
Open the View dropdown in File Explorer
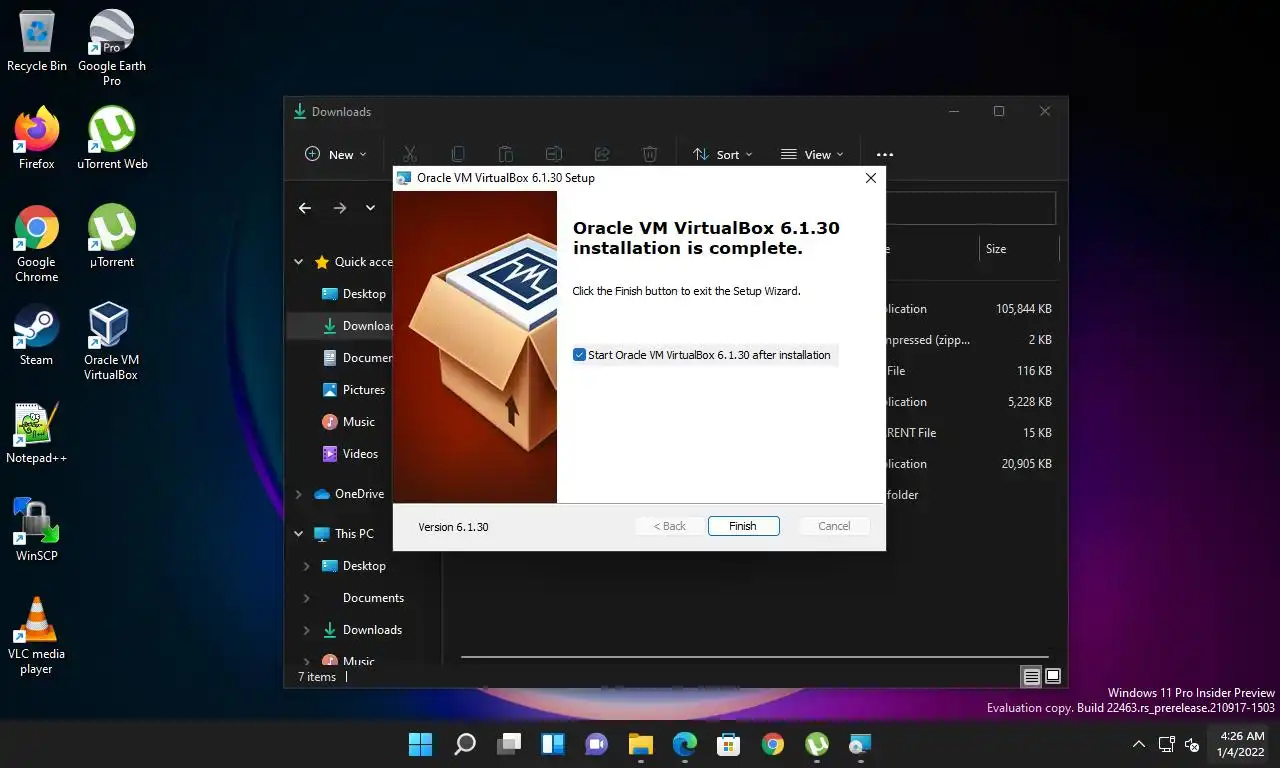(812, 155)
